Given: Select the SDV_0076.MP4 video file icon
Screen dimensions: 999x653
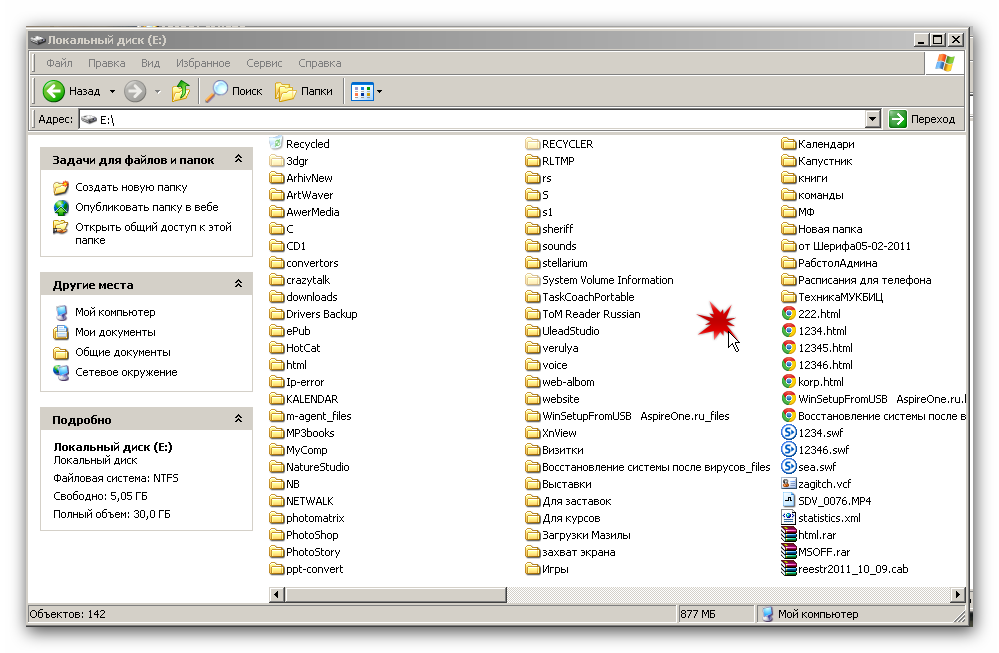Looking at the screenshot, I should [789, 501].
